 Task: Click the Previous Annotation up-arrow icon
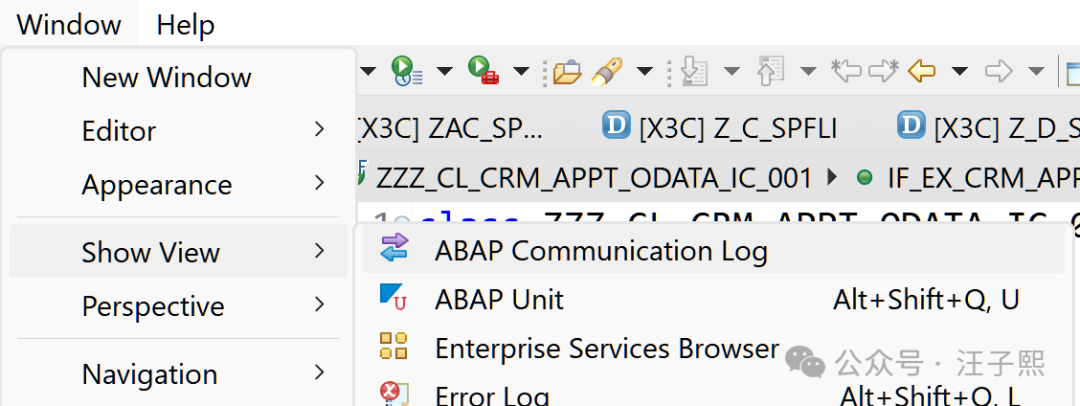tap(769, 71)
